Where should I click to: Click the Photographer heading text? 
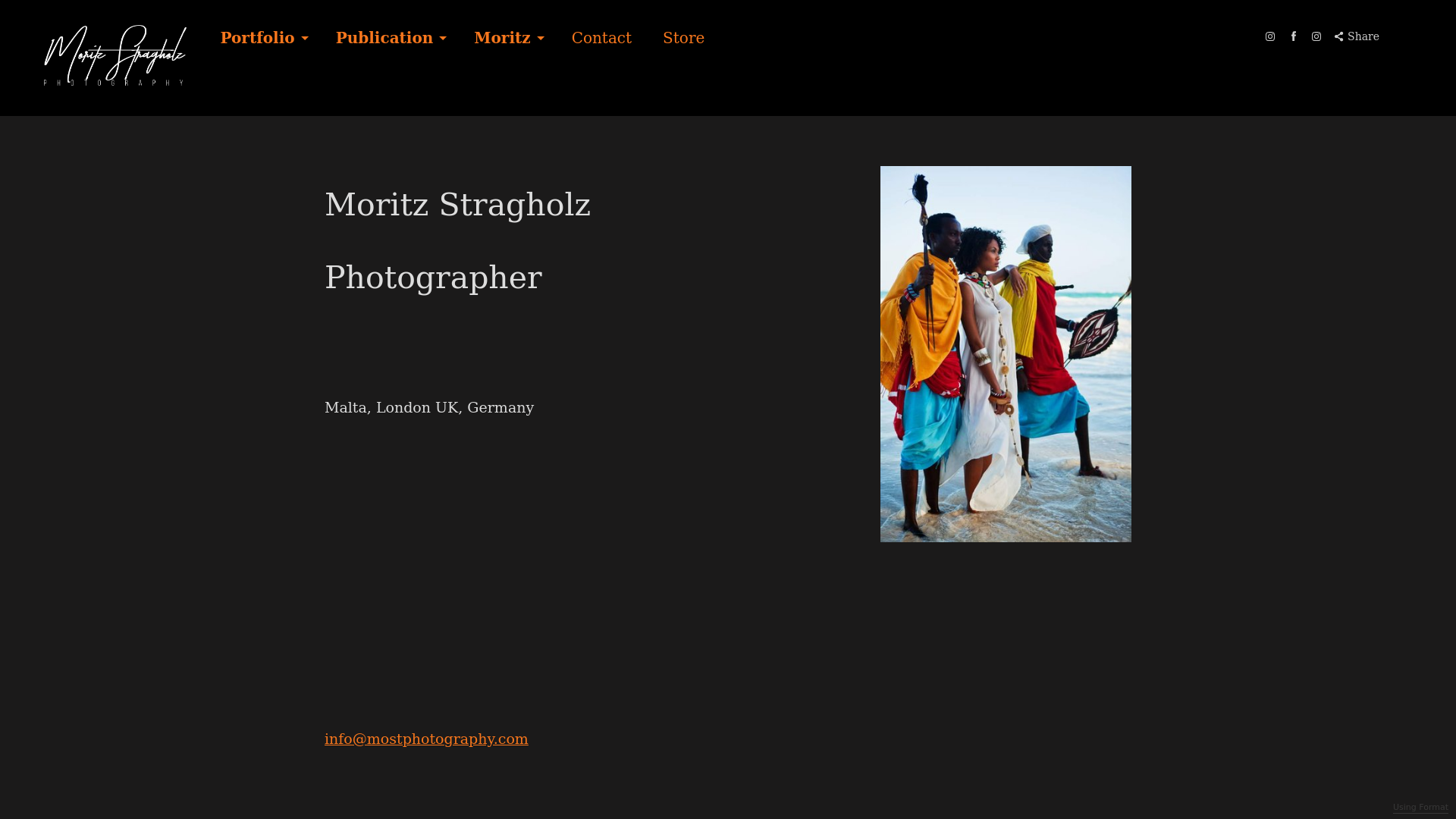point(433,278)
